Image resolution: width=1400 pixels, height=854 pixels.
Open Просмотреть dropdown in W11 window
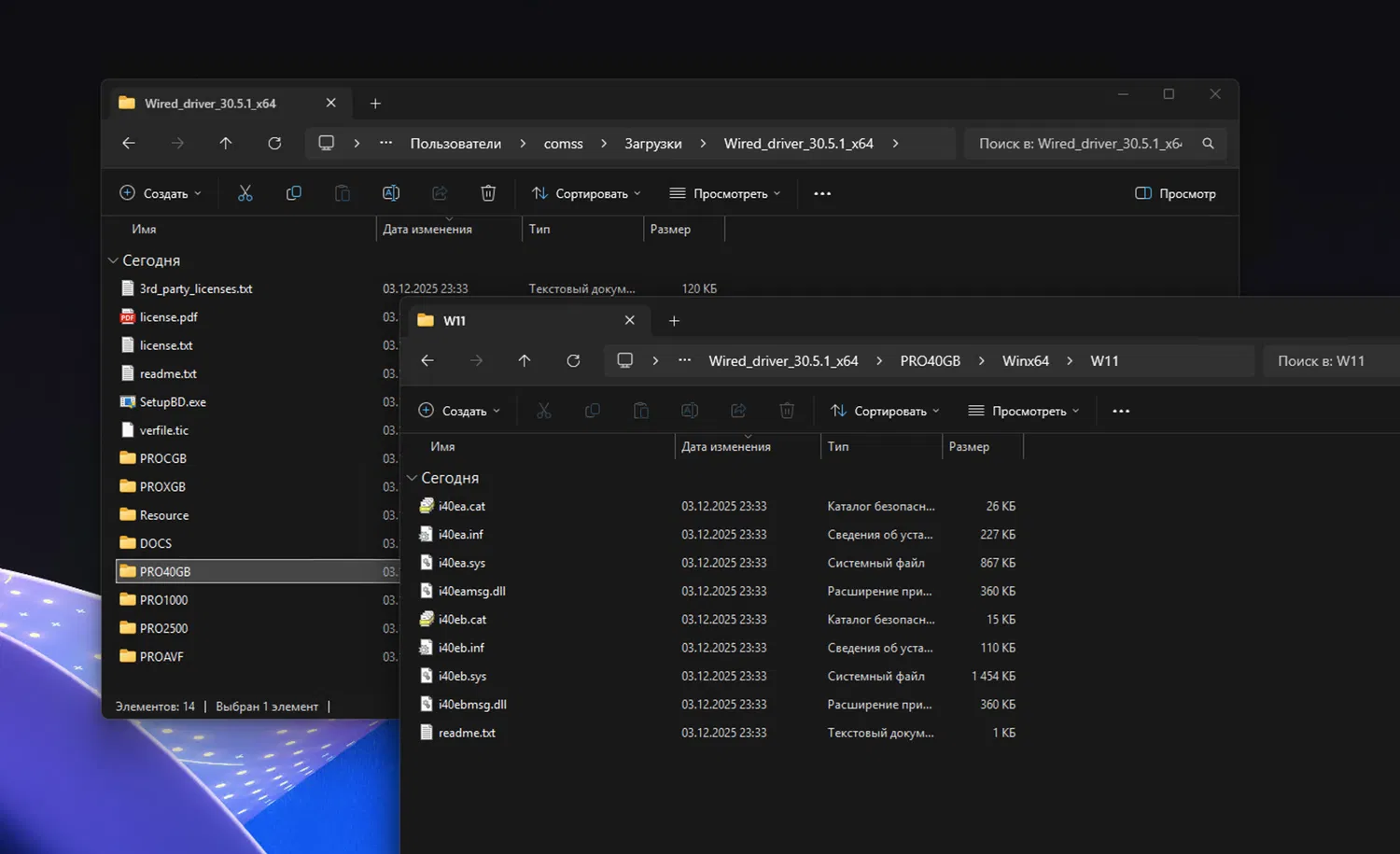pos(1024,411)
